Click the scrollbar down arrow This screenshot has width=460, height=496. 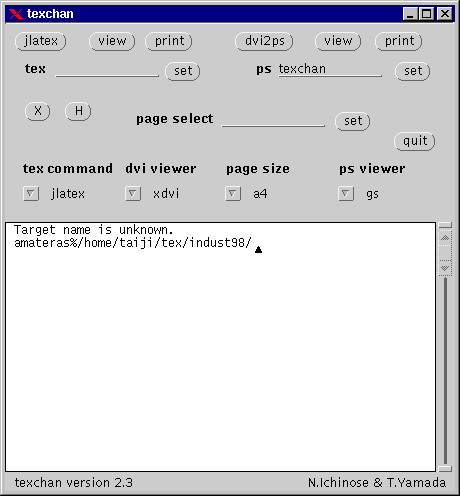pyautogui.click(x=445, y=268)
